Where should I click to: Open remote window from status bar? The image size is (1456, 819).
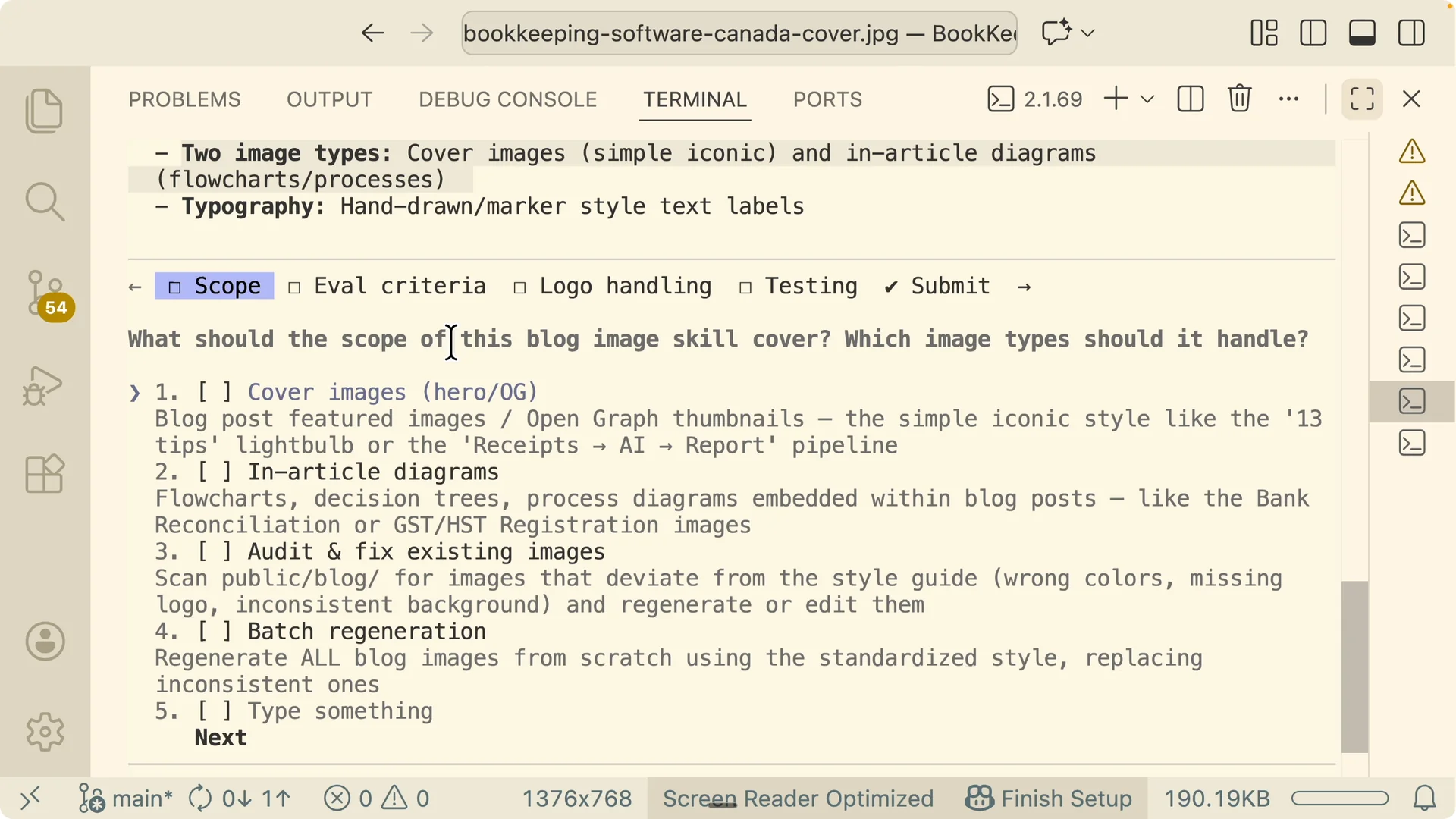[x=30, y=799]
